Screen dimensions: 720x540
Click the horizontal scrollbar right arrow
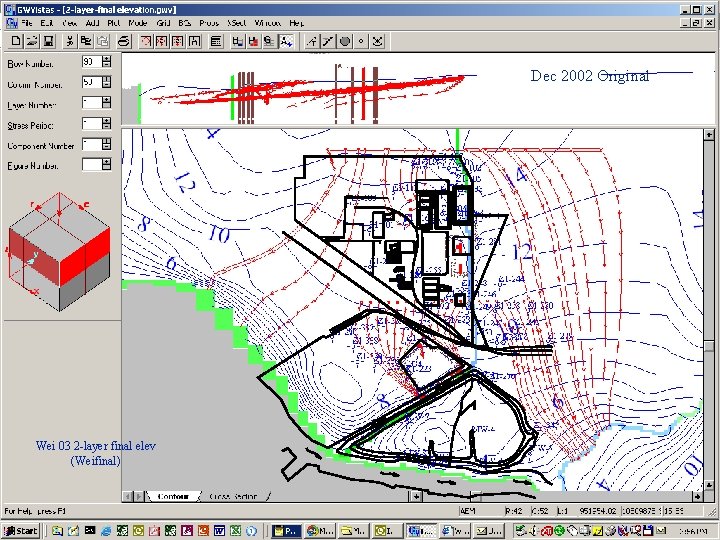pos(698,496)
